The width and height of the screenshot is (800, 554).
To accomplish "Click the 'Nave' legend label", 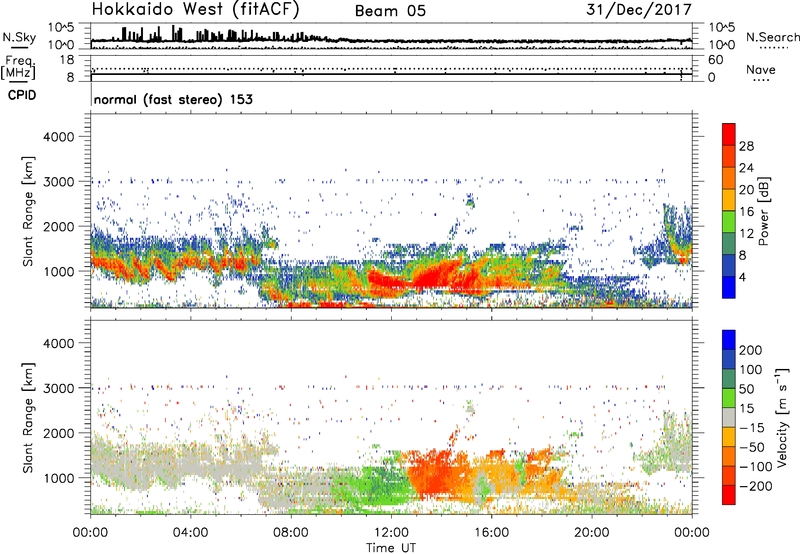I will [760, 69].
